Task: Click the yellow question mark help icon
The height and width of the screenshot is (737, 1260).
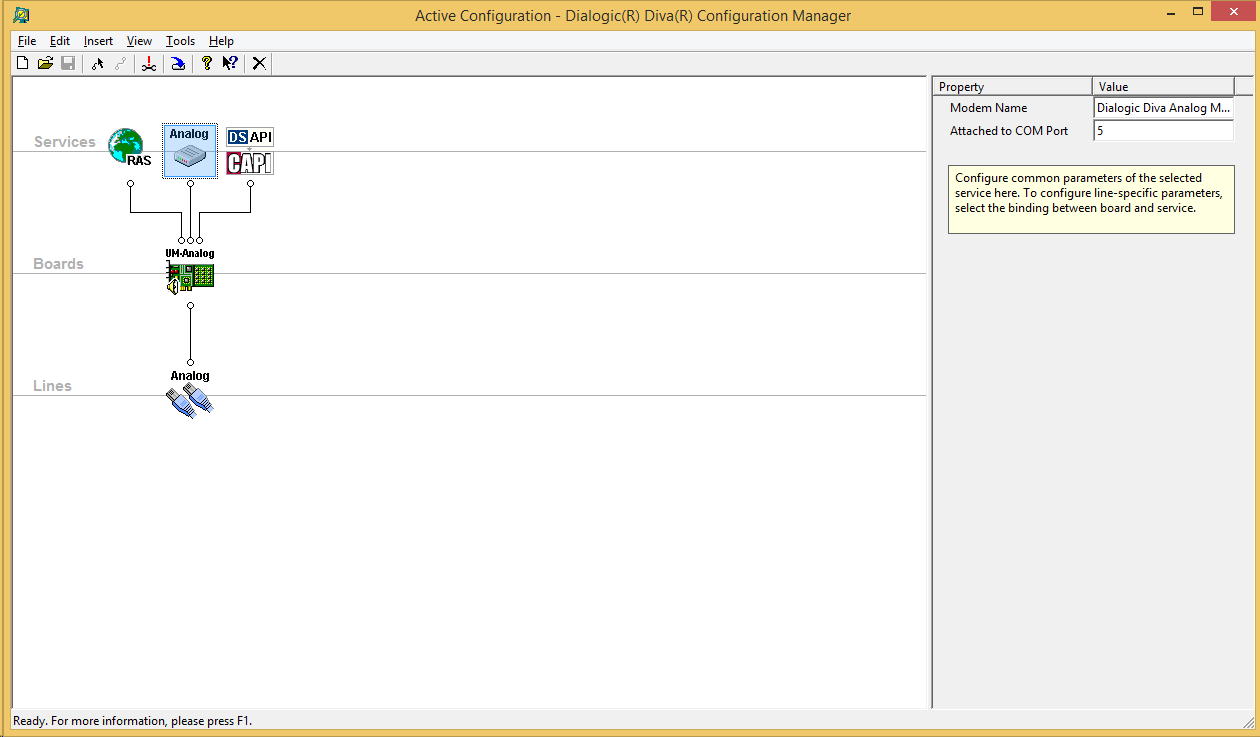Action: (x=207, y=64)
